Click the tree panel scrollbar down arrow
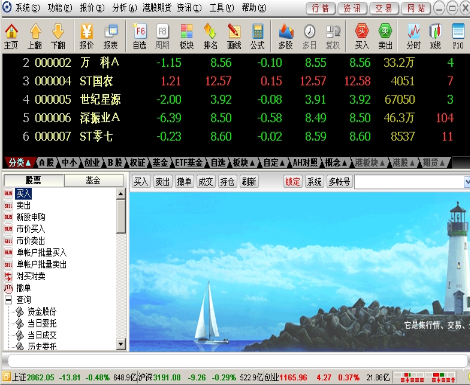This screenshot has width=470, height=385. (x=121, y=344)
